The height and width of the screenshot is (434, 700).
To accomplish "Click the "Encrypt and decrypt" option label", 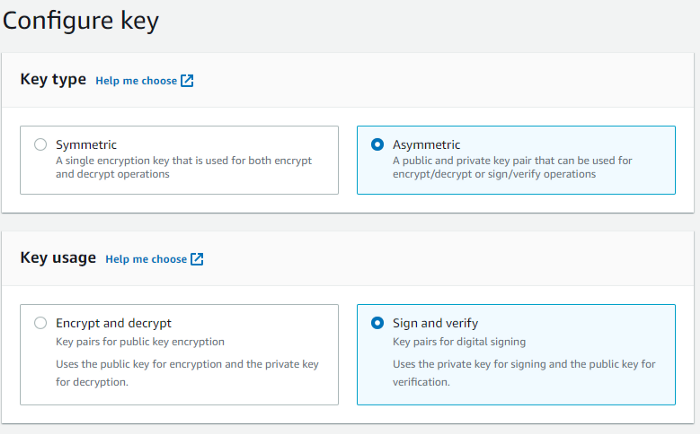I will point(113,323).
